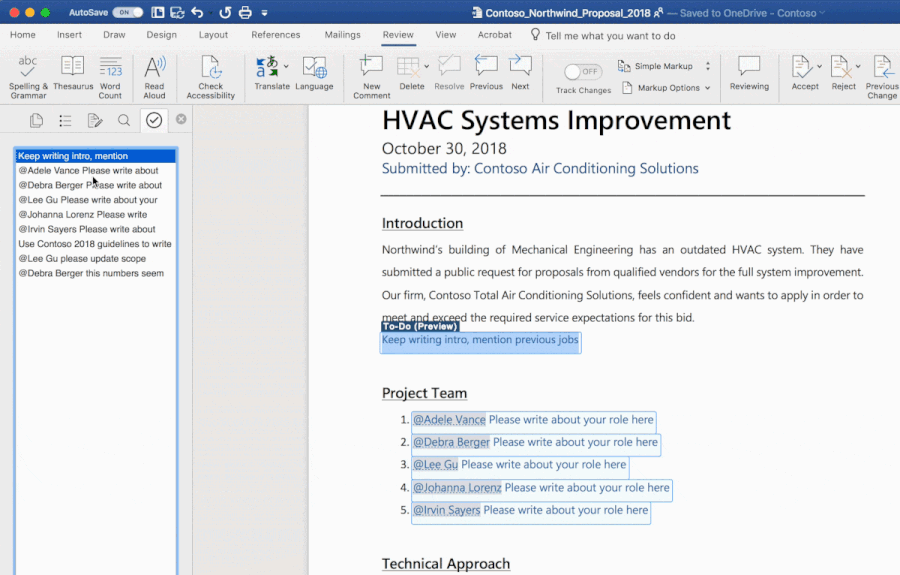This screenshot has height=575, width=900.
Task: Click the @Johanna Lorenz mention in document
Action: [x=457, y=488]
